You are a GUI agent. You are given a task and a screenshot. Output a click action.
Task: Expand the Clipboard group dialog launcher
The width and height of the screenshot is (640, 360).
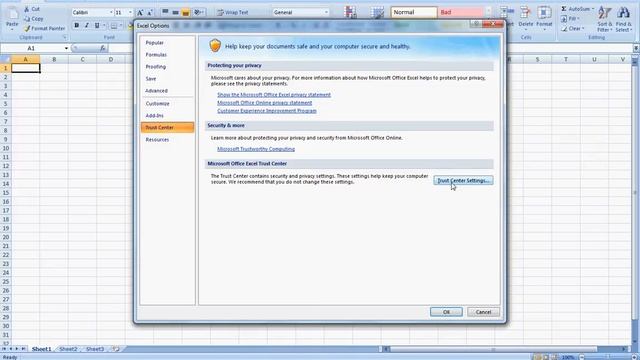tap(64, 37)
